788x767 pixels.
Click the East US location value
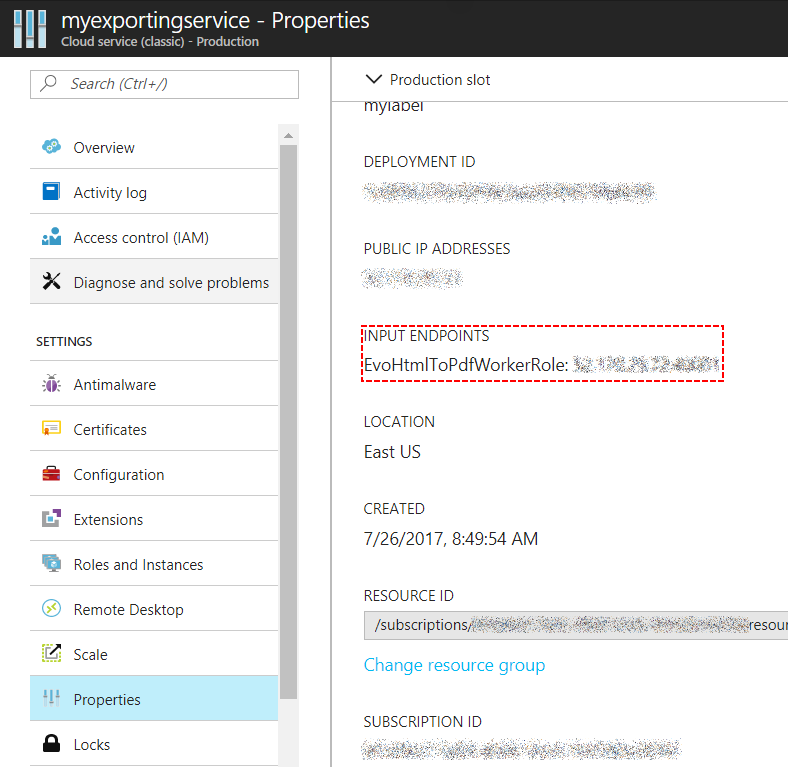pyautogui.click(x=392, y=452)
